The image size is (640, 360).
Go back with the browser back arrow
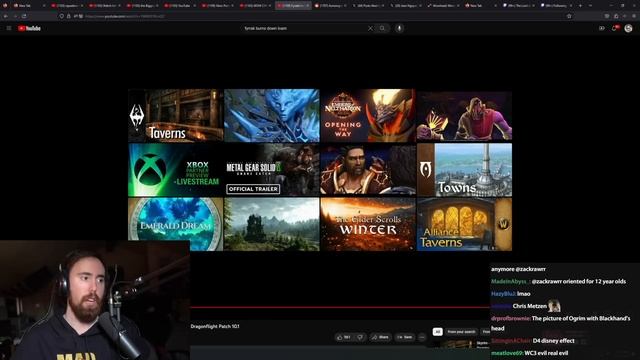6,16
